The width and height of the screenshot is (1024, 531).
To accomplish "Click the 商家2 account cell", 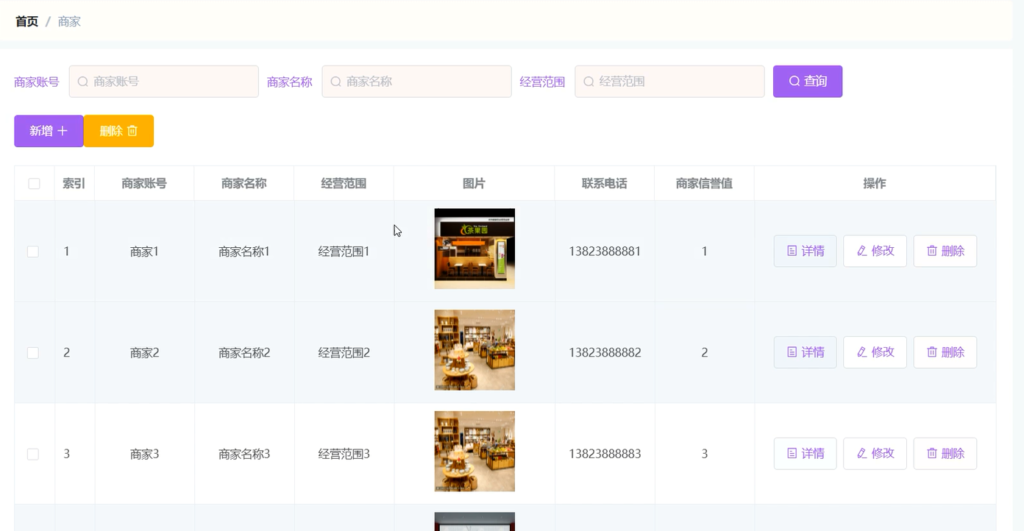I will click(x=144, y=353).
